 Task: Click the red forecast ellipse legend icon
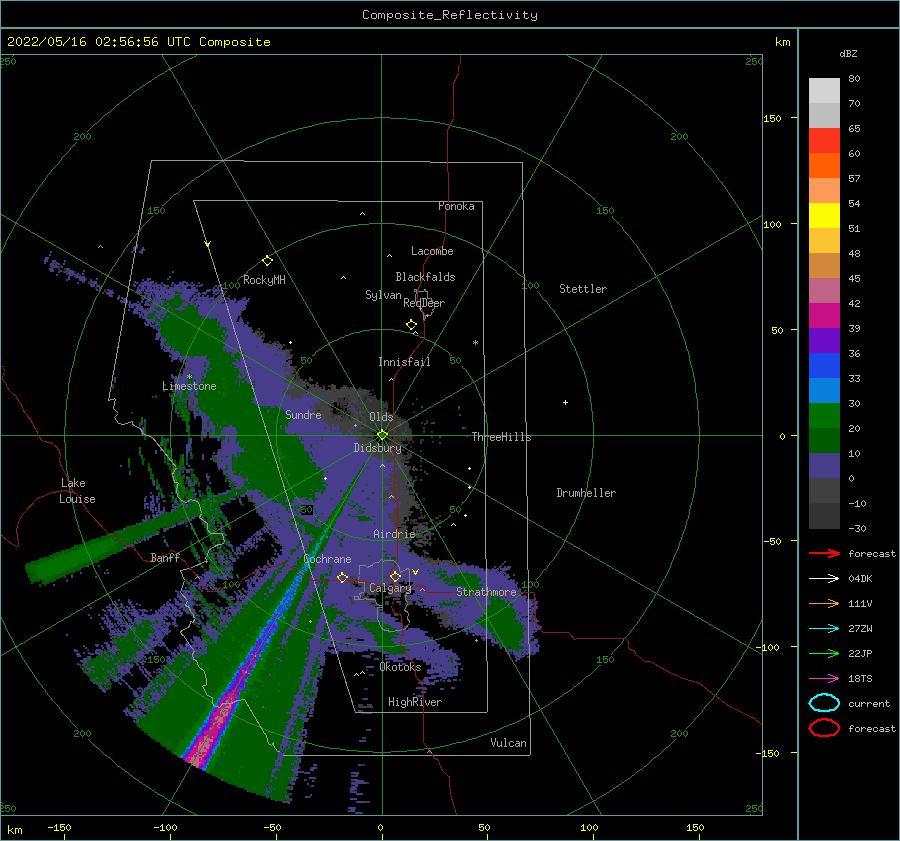[824, 728]
